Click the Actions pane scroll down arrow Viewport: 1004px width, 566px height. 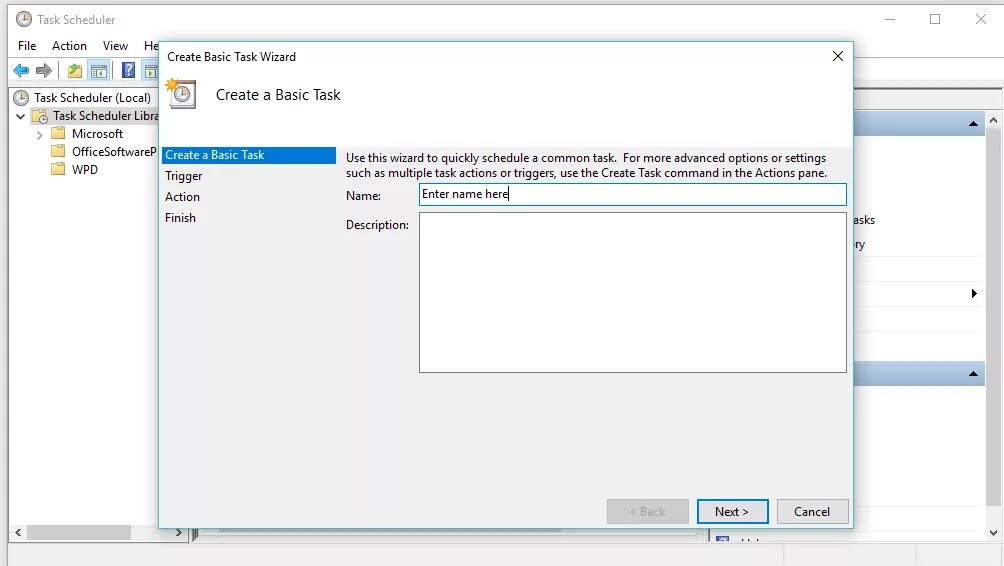tap(993, 533)
